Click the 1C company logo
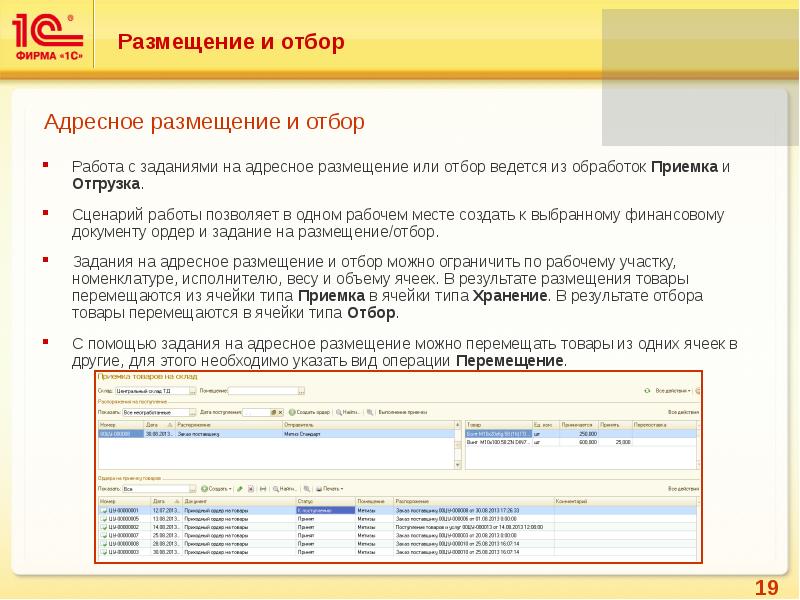Viewport: 800px width, 600px height. [47, 38]
